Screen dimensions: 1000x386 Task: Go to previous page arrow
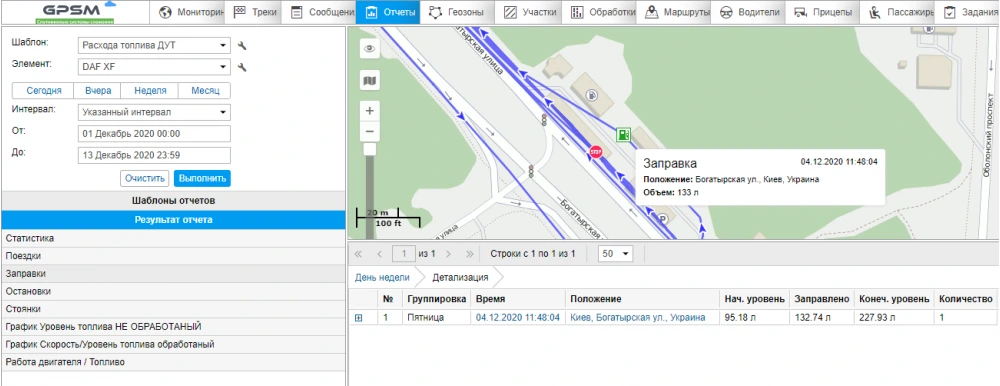pos(379,254)
